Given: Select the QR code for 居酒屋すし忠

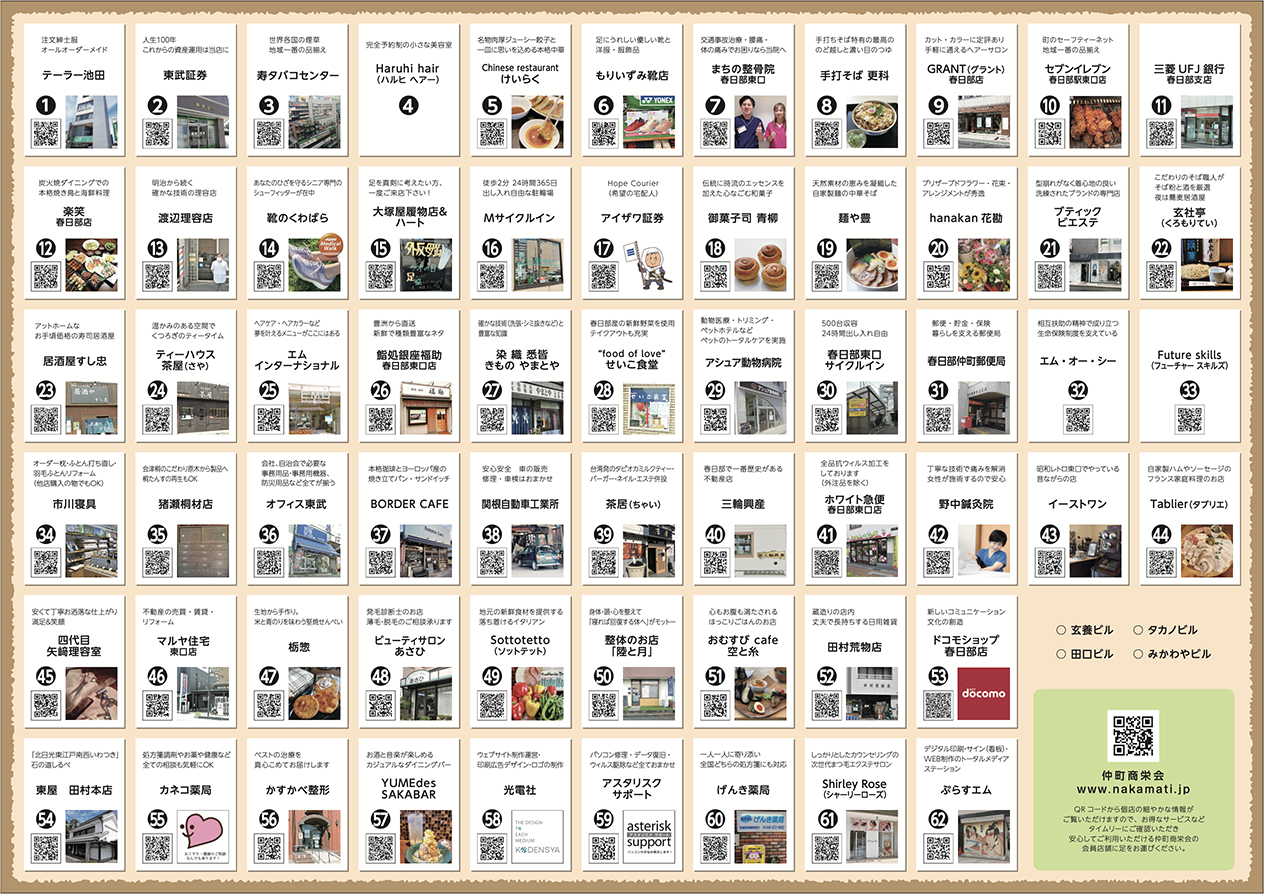Looking at the screenshot, I should tap(46, 419).
